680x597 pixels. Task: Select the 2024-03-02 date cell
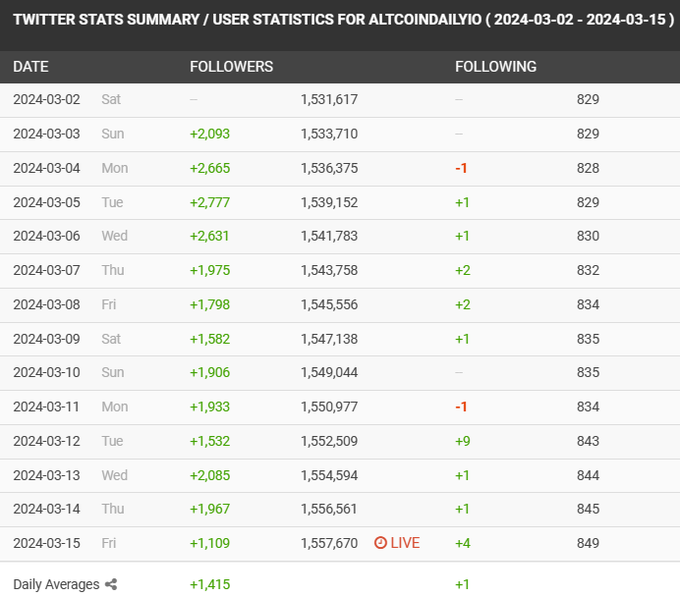(x=46, y=99)
